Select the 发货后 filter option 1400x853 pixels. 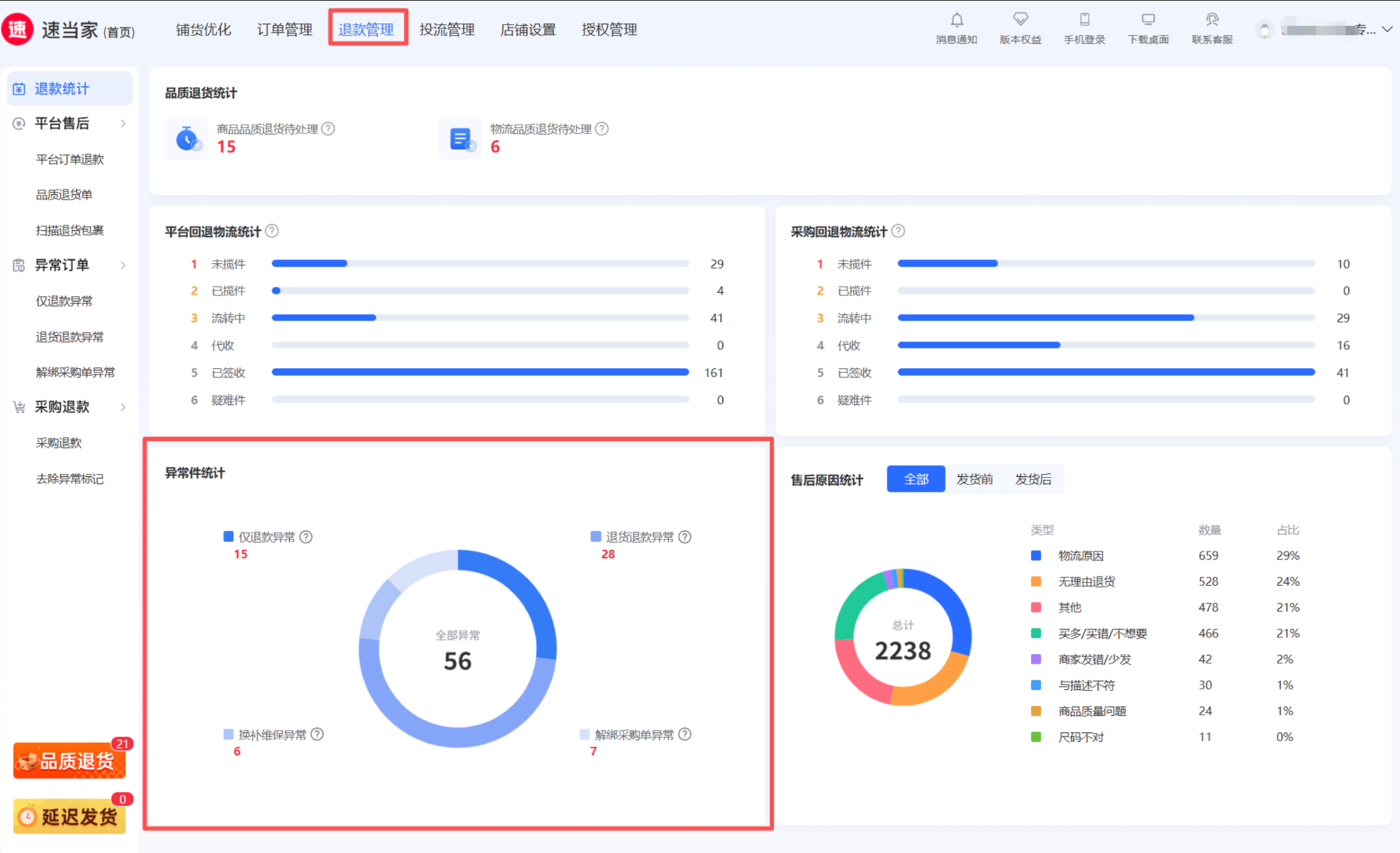[x=1033, y=479]
